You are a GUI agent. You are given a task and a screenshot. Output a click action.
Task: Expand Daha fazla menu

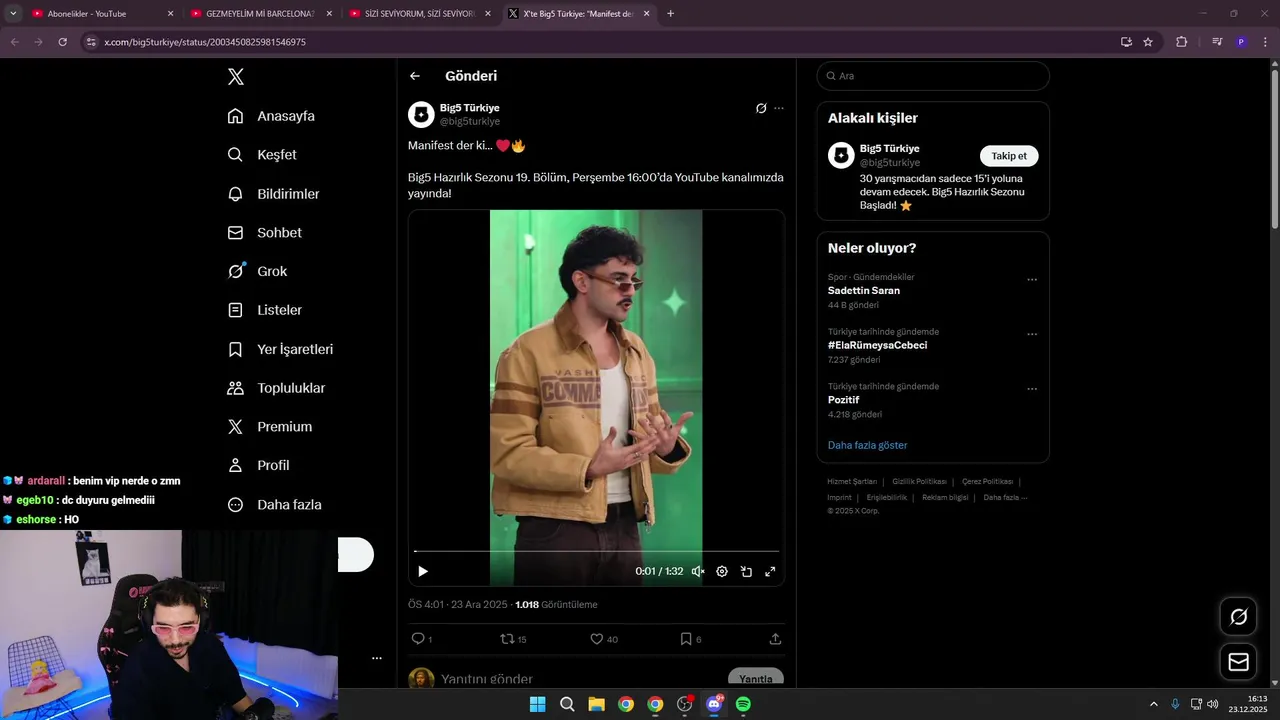point(274,505)
